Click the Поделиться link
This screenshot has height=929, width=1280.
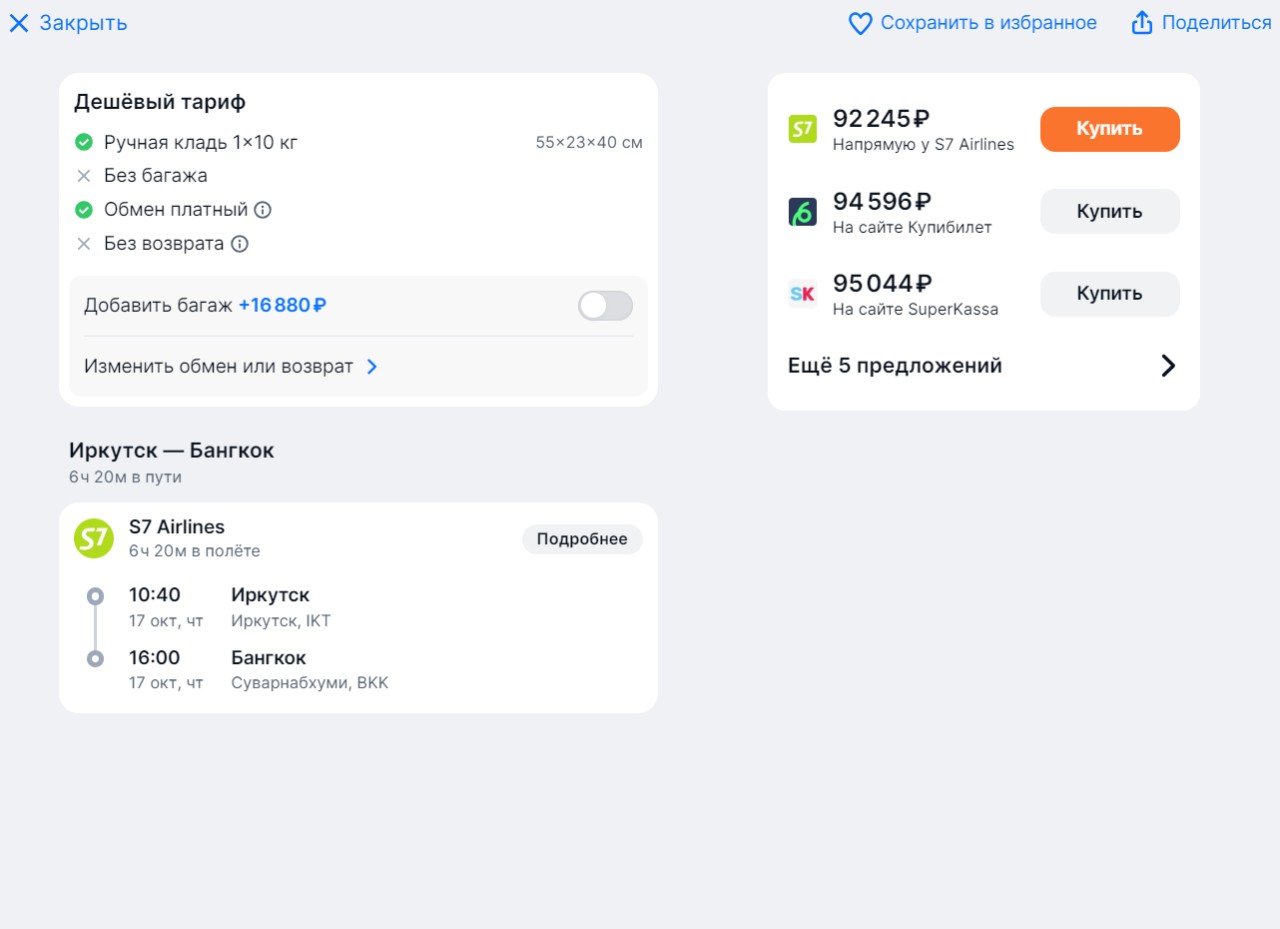1216,23
